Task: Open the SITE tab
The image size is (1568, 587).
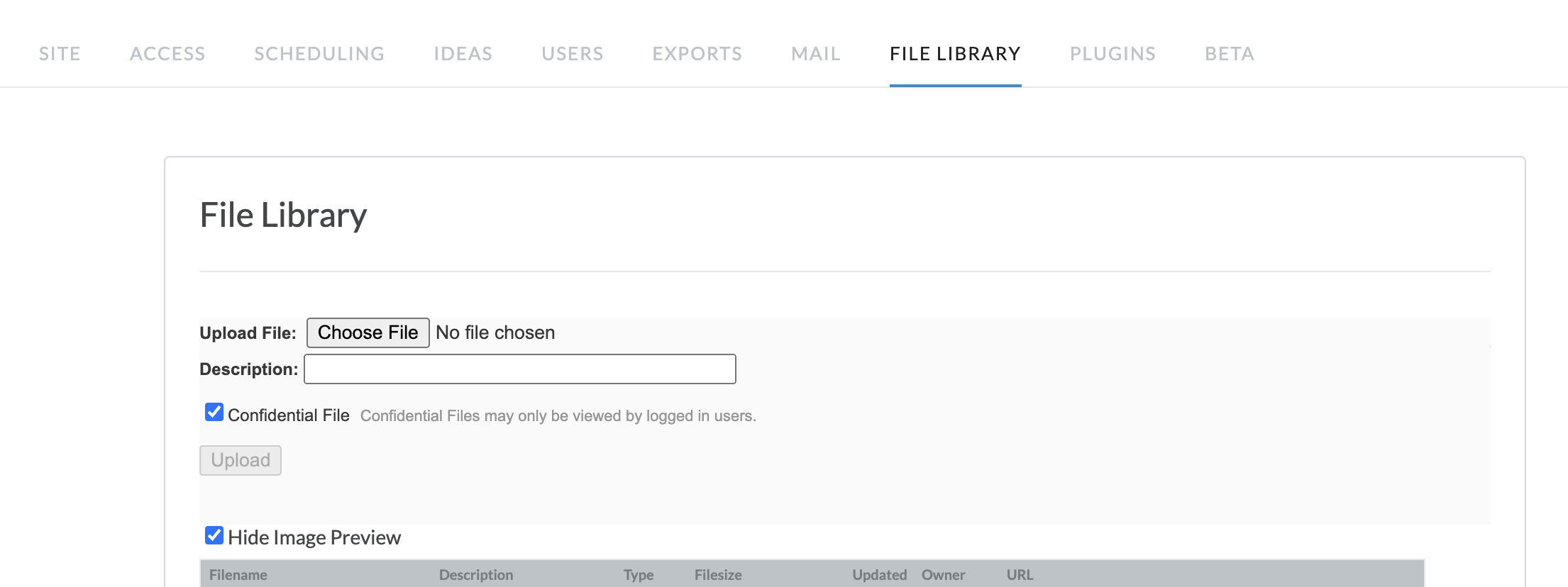Action: pyautogui.click(x=60, y=54)
